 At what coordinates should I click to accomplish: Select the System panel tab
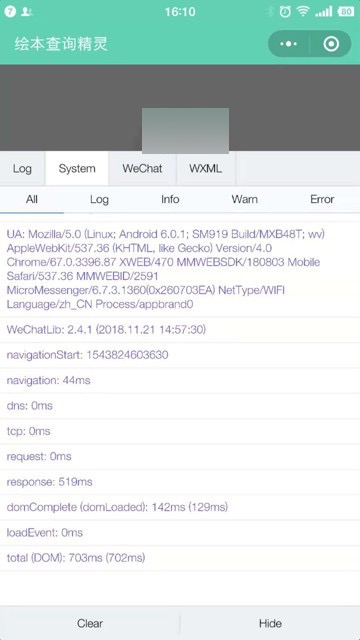77,169
